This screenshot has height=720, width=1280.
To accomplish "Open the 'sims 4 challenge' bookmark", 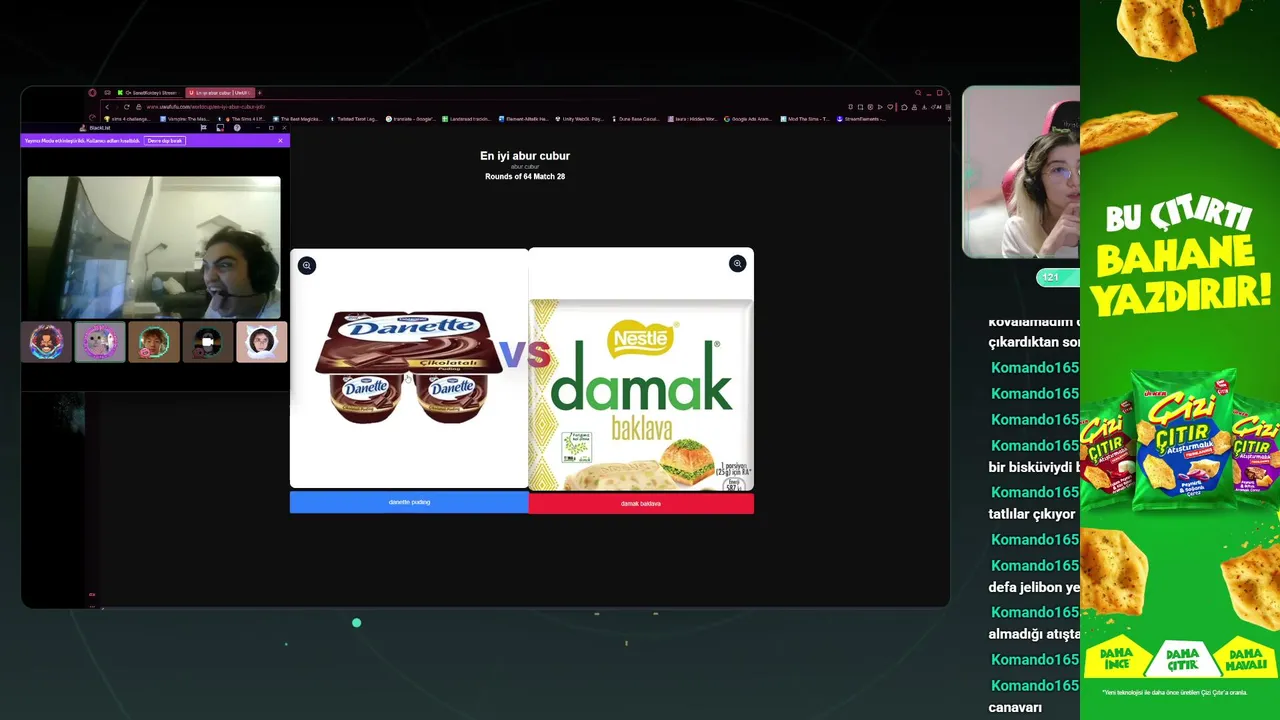I will tap(127, 119).
